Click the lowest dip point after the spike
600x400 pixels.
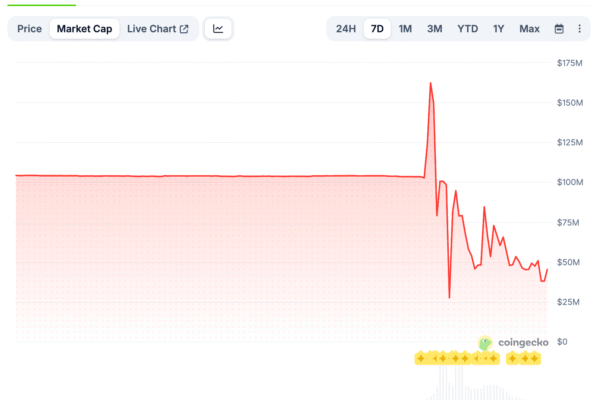pos(449,297)
